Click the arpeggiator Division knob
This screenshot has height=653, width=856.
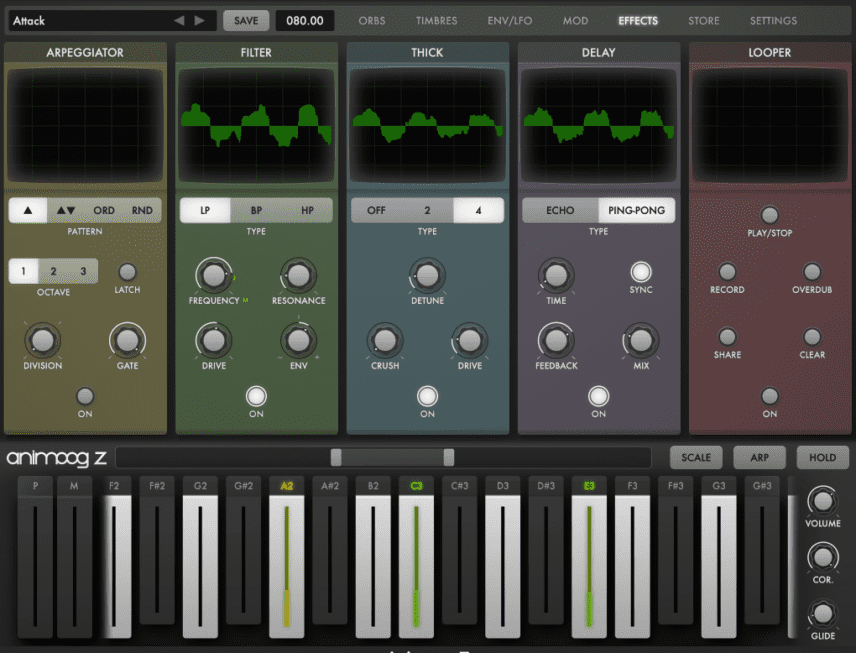tap(43, 341)
